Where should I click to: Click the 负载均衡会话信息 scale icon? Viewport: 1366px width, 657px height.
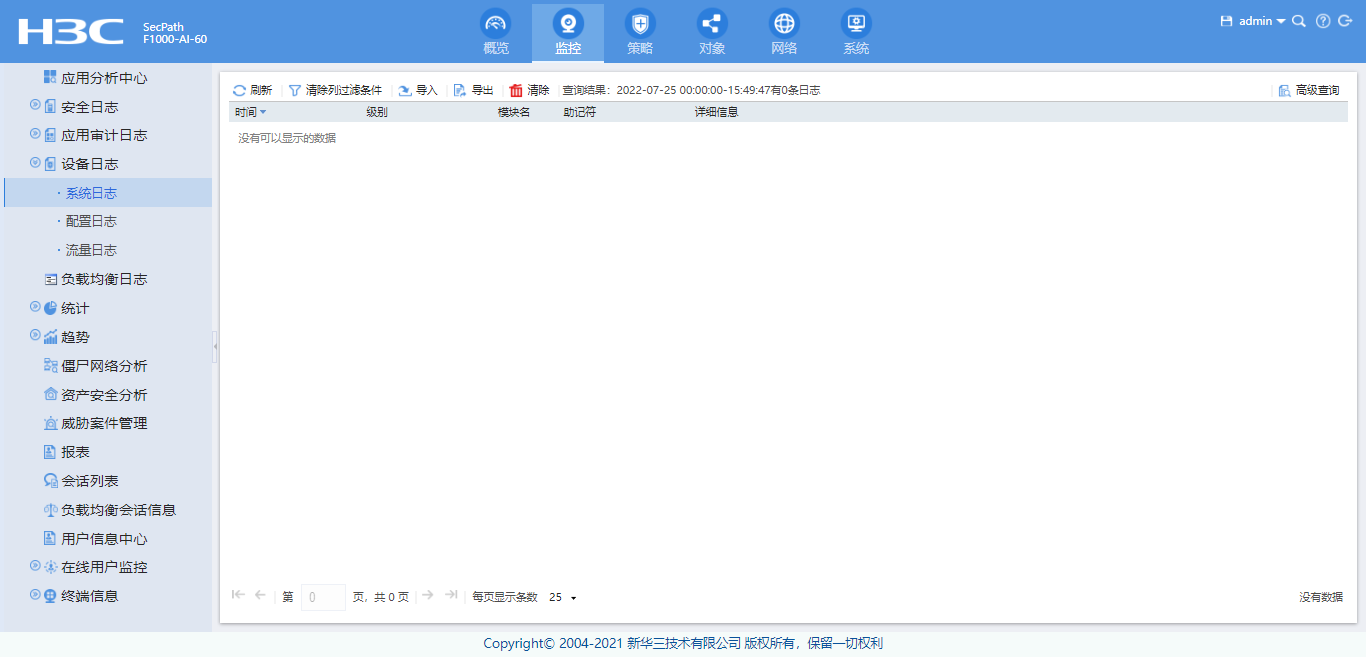51,510
